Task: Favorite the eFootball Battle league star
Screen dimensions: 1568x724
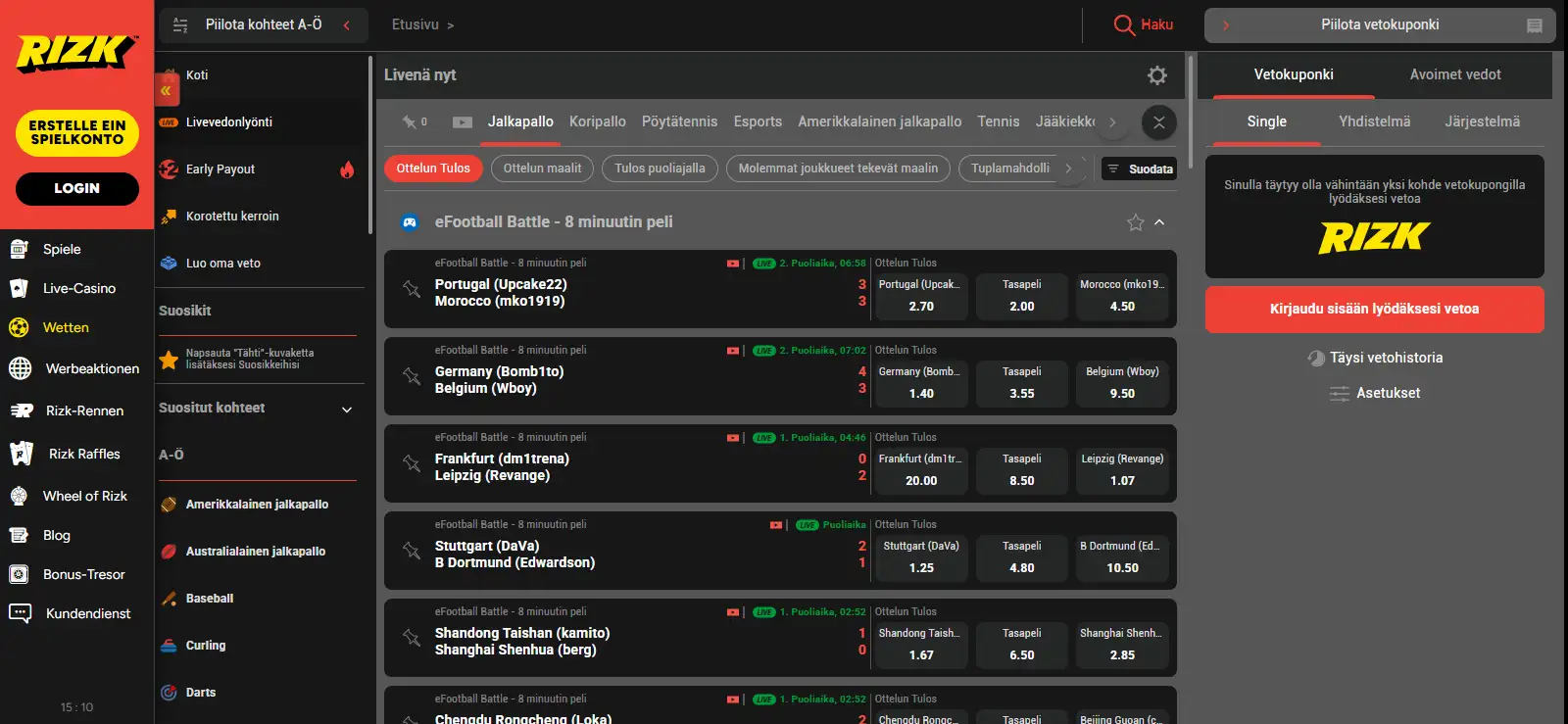Action: (x=1136, y=222)
